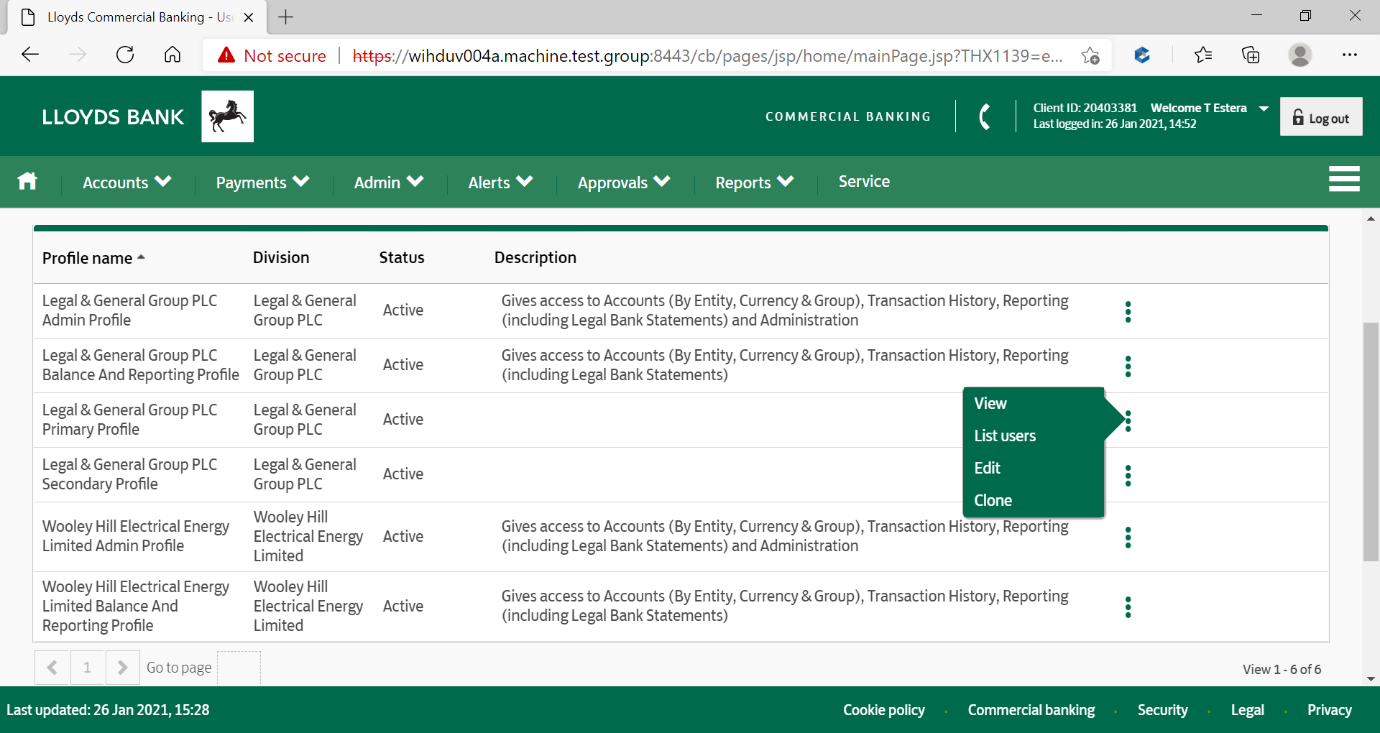
Task: Expand the Payments menu
Action: point(263,182)
